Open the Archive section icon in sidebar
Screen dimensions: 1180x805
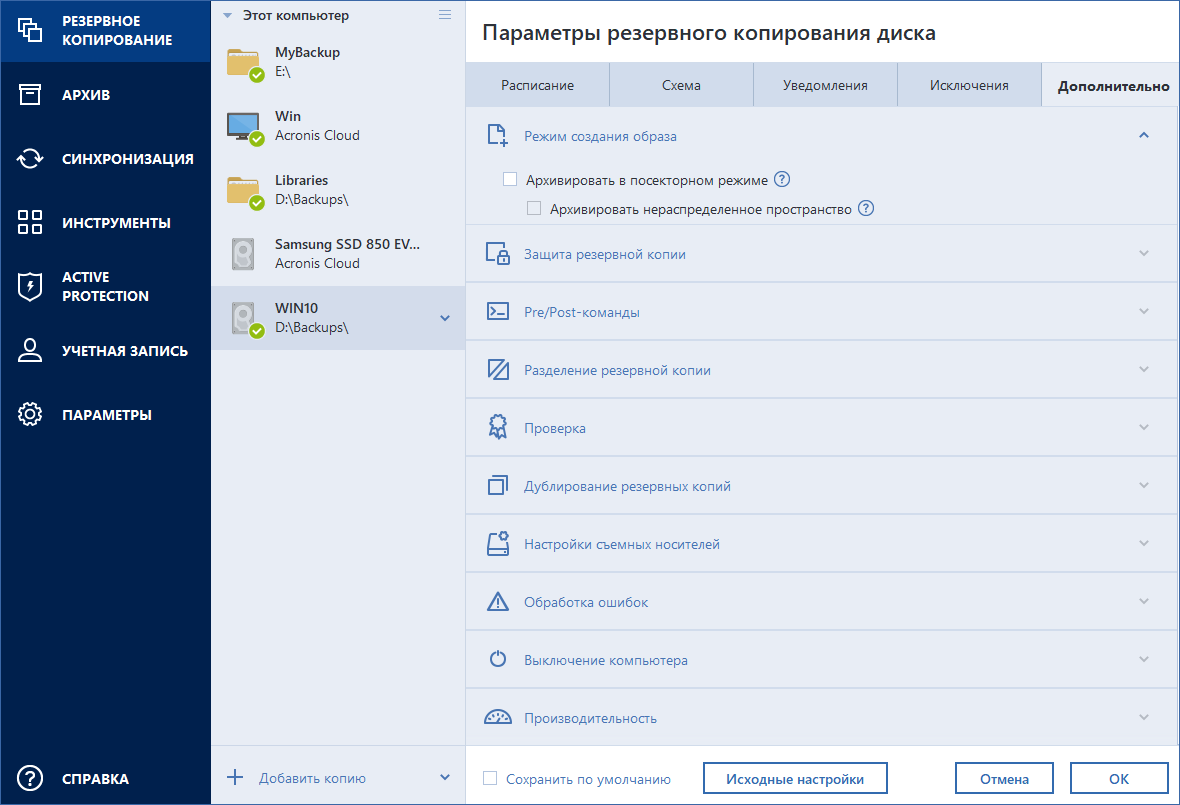[30, 95]
